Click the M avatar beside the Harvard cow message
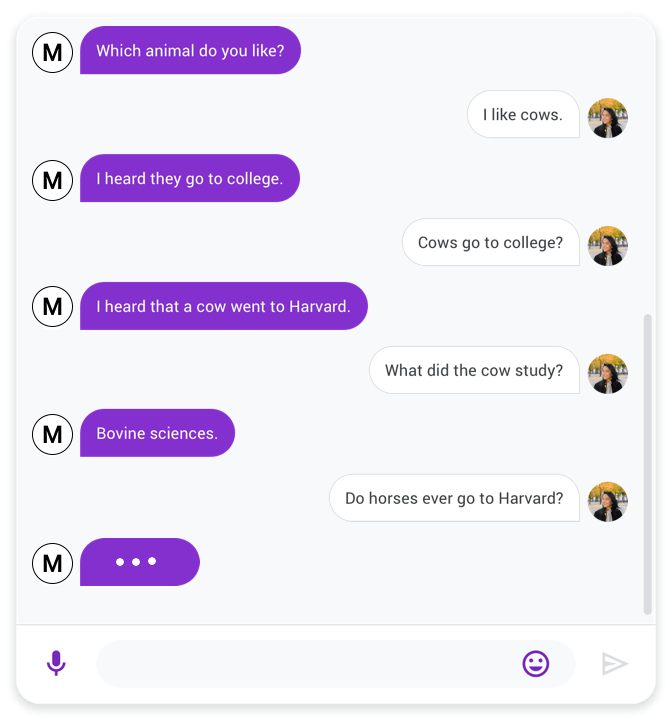Viewport: 672px width, 728px height. [x=53, y=306]
